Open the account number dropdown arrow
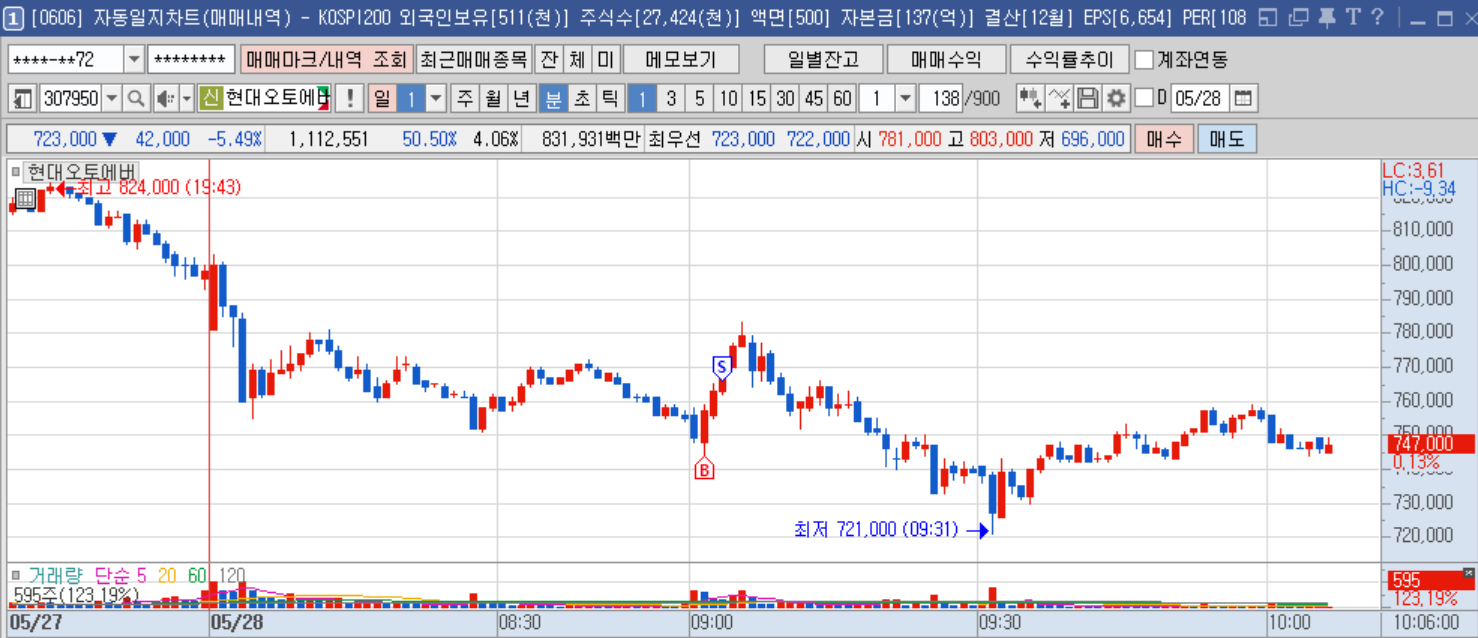 [134, 60]
